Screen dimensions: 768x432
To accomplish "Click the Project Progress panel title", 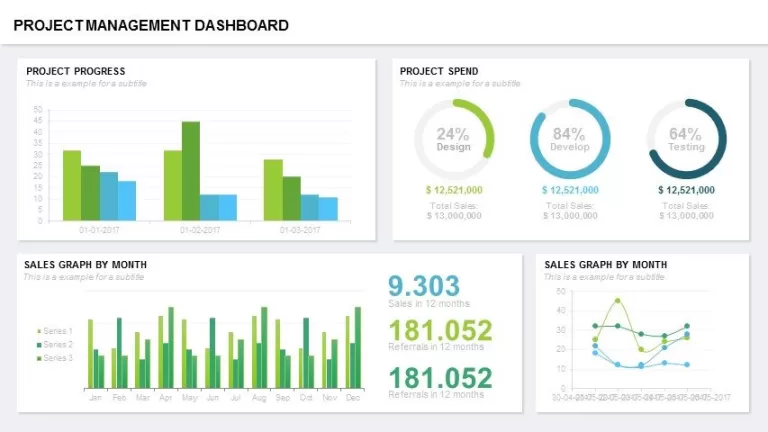I will pos(76,72).
